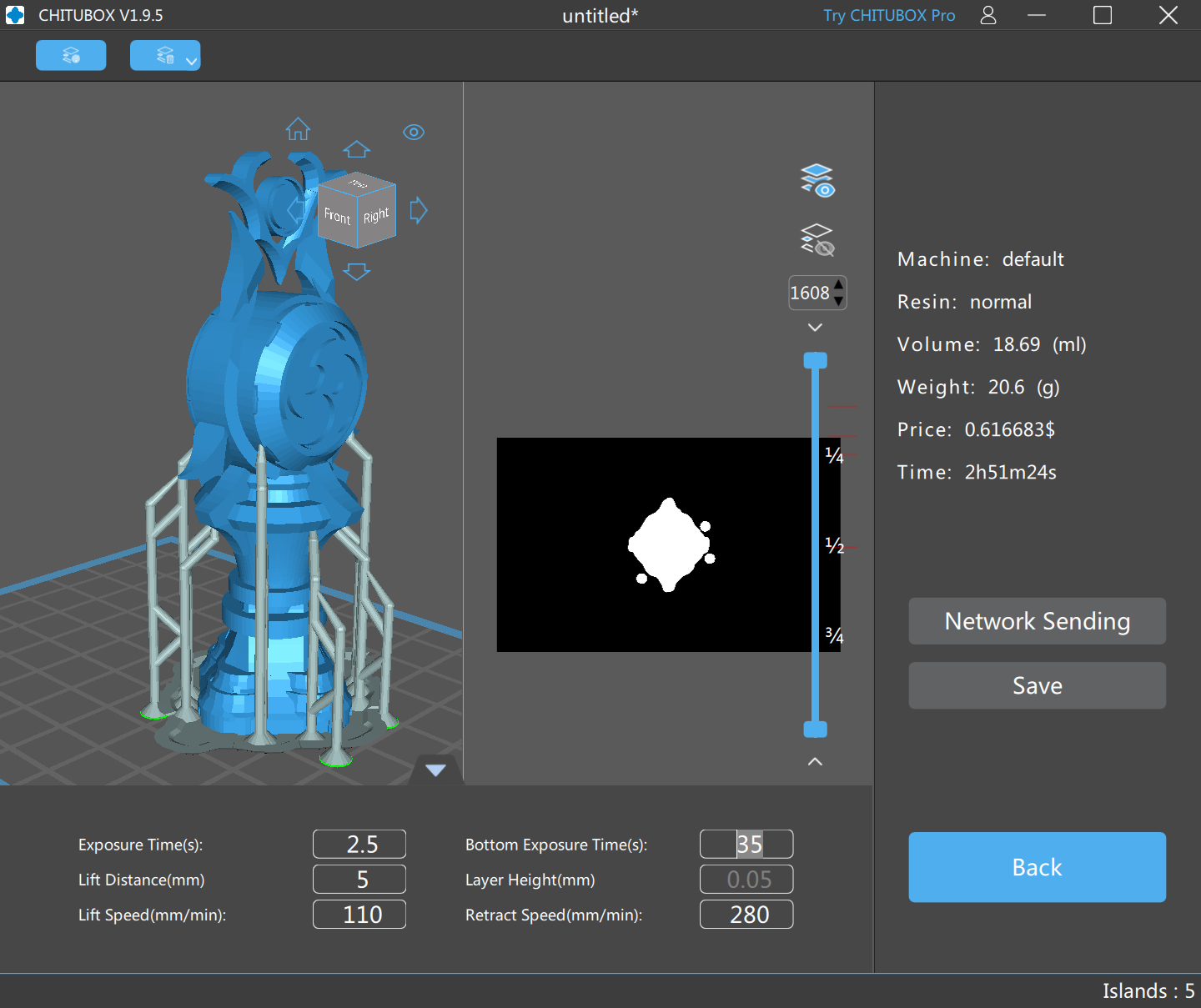Screen dimensions: 1201x1008
Task: Click the ½ mark on the layer slider
Action: pyautogui.click(x=834, y=545)
